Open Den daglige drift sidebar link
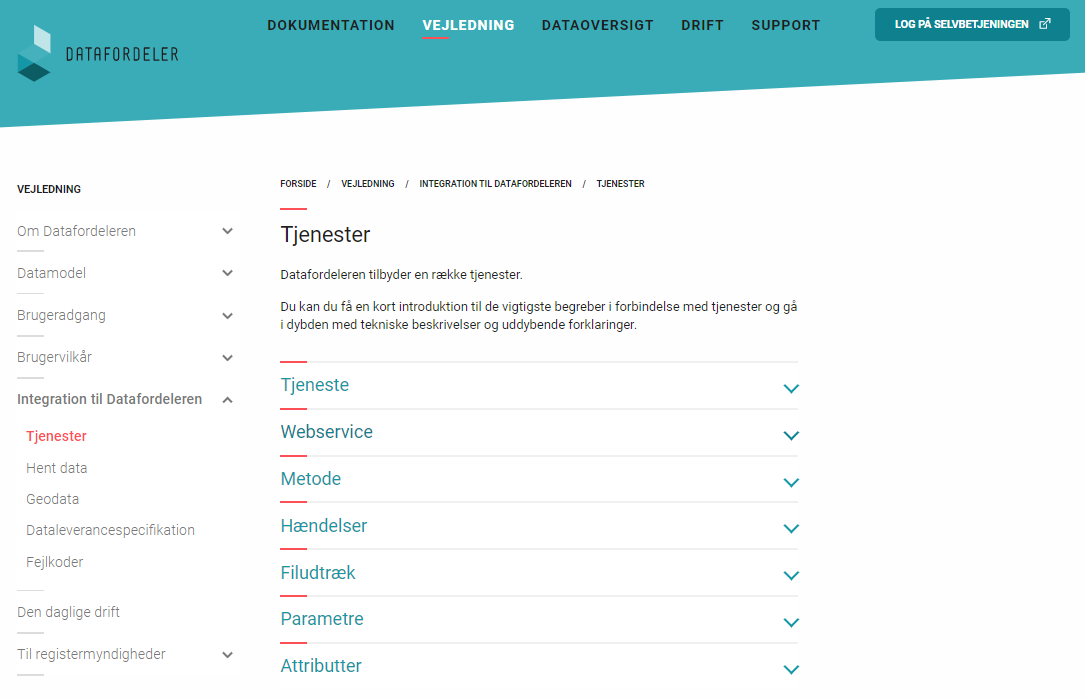The width and height of the screenshot is (1085, 699). coord(69,612)
